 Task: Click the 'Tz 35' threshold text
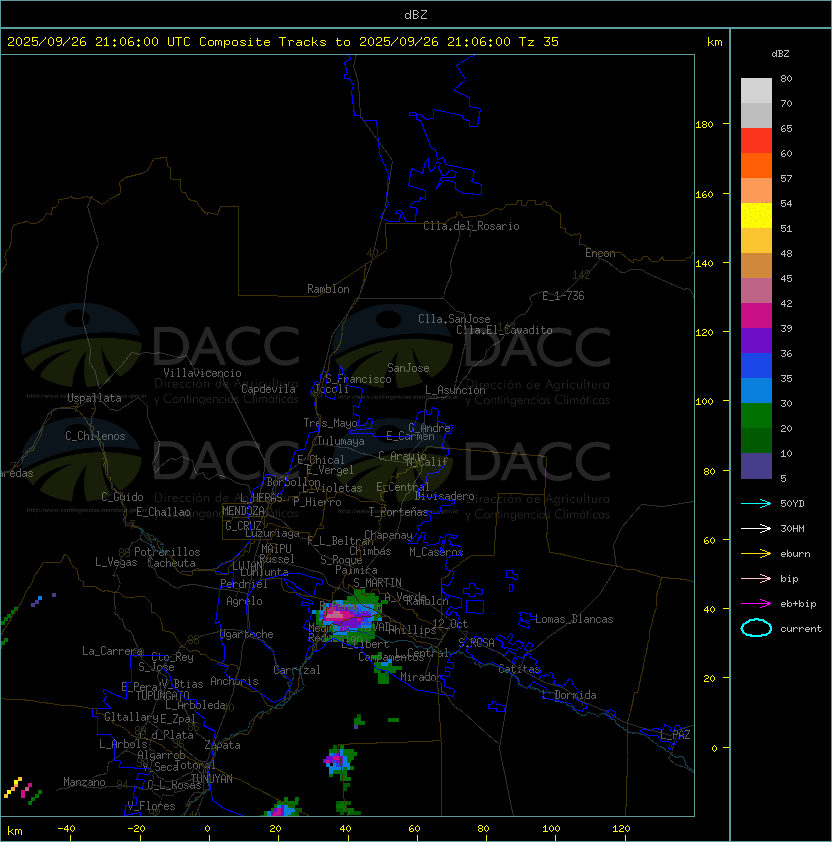pyautogui.click(x=539, y=42)
